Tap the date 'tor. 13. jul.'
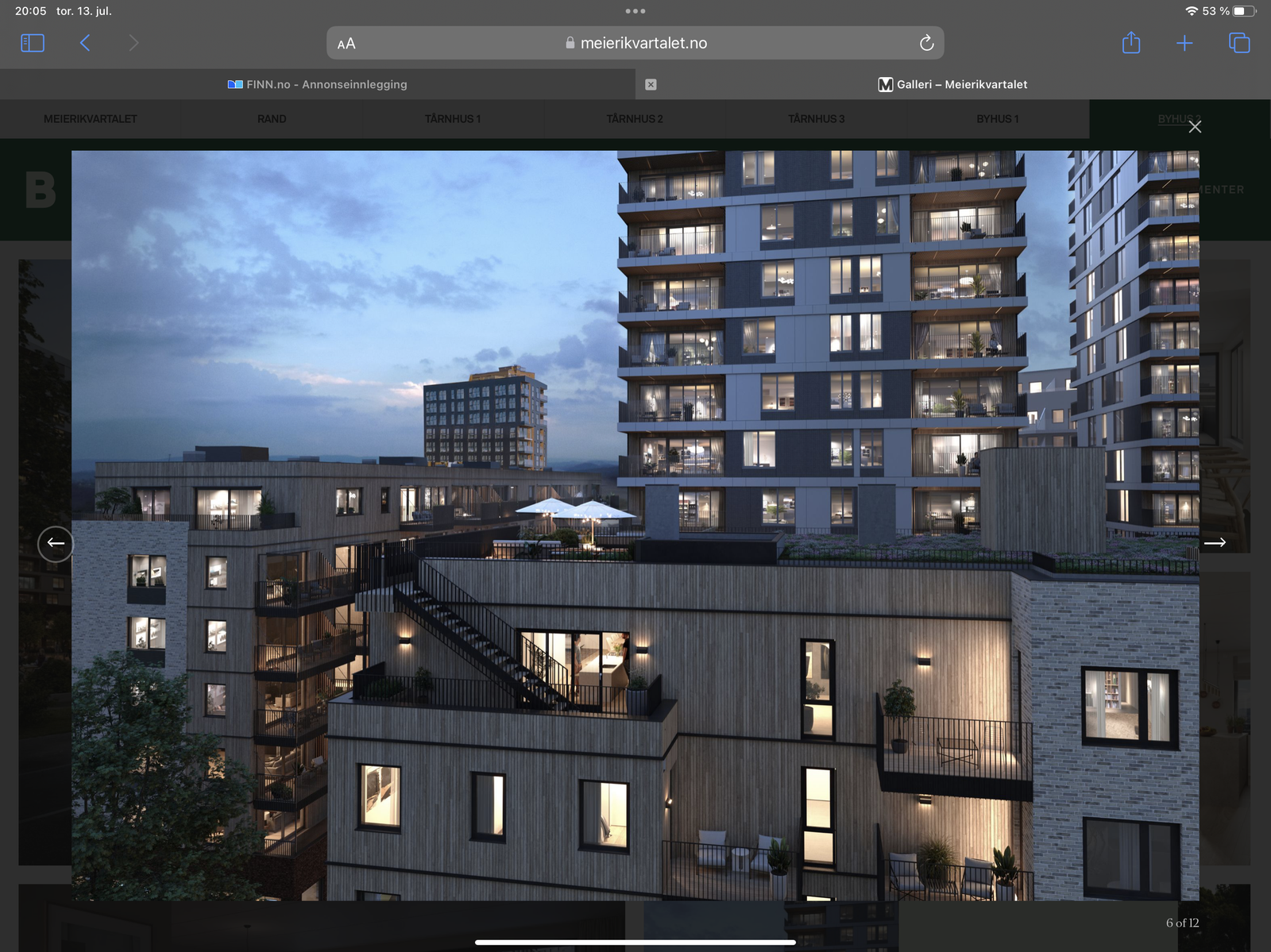The height and width of the screenshot is (952, 1271). click(x=84, y=11)
